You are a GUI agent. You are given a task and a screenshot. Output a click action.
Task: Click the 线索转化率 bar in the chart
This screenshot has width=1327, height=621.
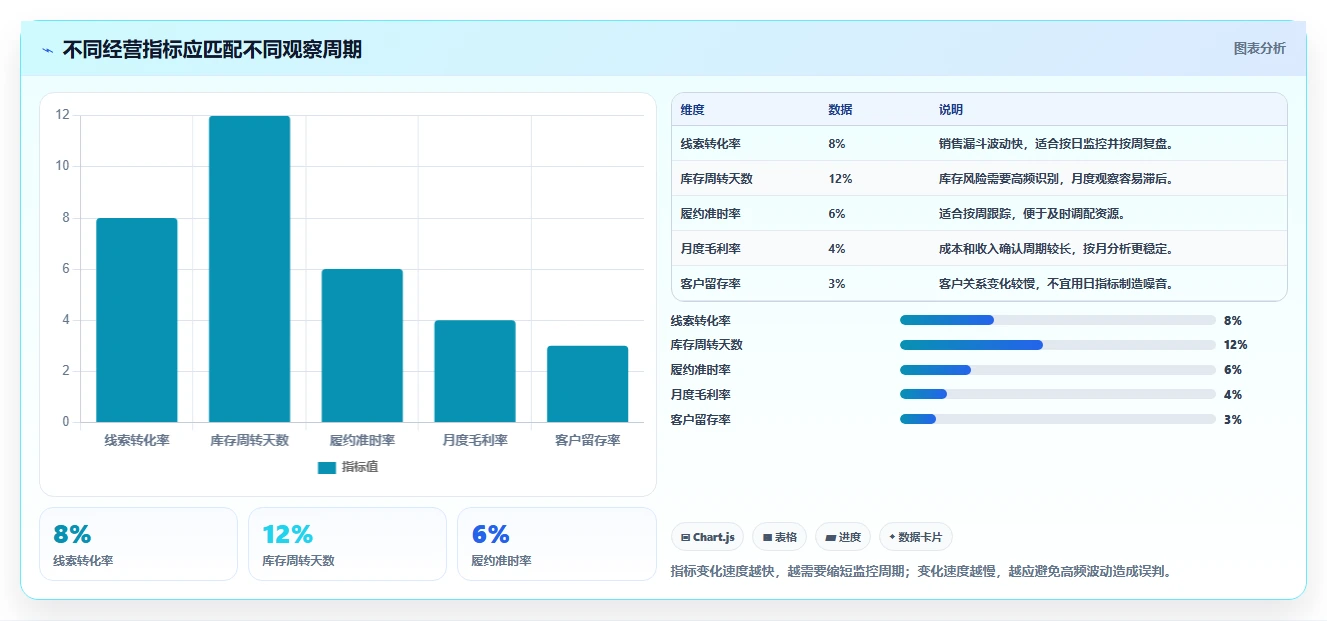pyautogui.click(x=137, y=320)
